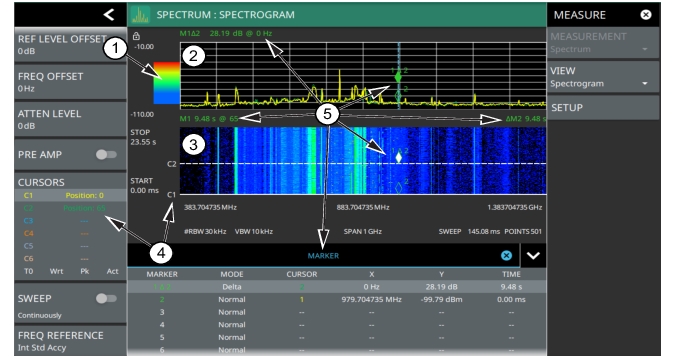The width and height of the screenshot is (678, 360).
Task: Toggle the SWEEP Continuously switch
Action: click(x=106, y=299)
